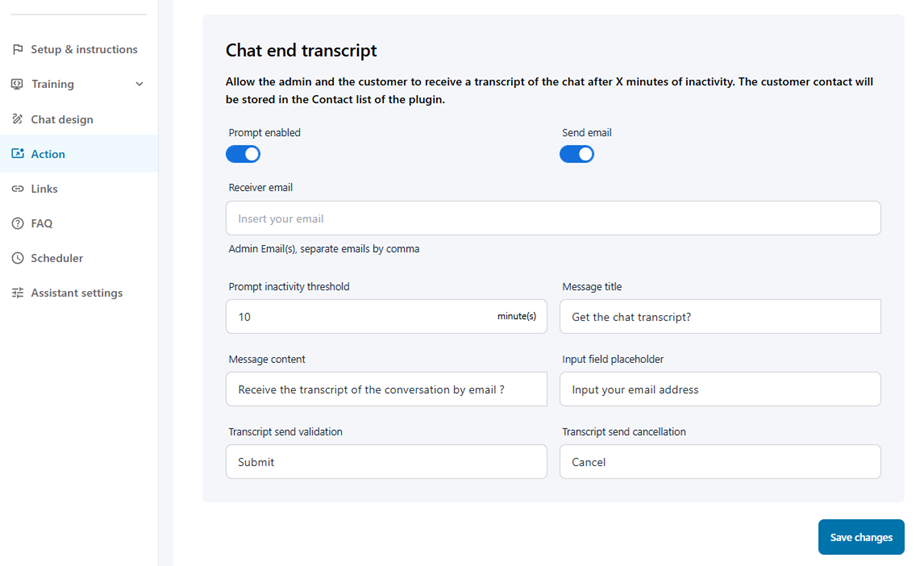Click the Message content text field
Image resolution: width=920 pixels, height=566 pixels.
coord(386,390)
